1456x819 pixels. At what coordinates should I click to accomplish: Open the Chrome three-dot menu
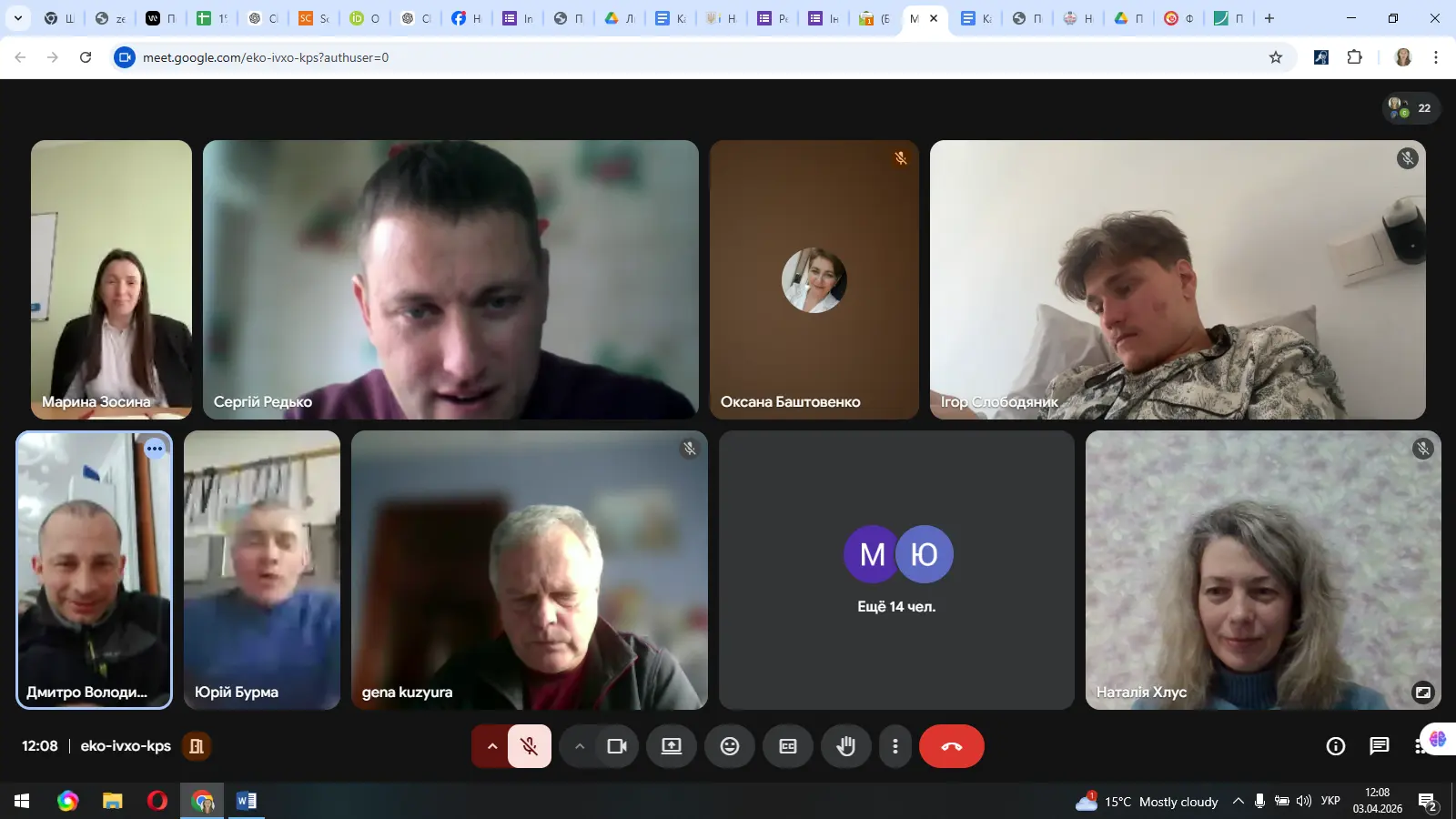coord(1436,57)
